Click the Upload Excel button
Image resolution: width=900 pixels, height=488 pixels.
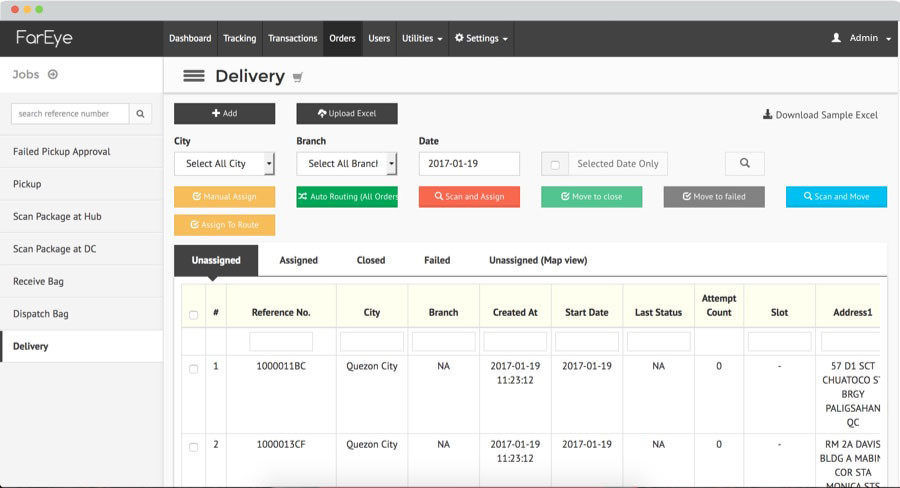pyautogui.click(x=346, y=114)
